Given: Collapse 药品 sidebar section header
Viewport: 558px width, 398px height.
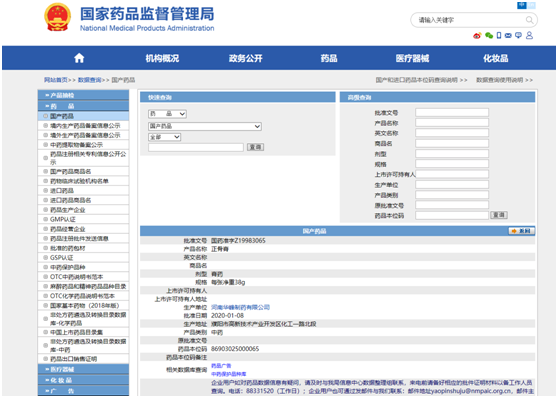Looking at the screenshot, I should click(84, 106).
